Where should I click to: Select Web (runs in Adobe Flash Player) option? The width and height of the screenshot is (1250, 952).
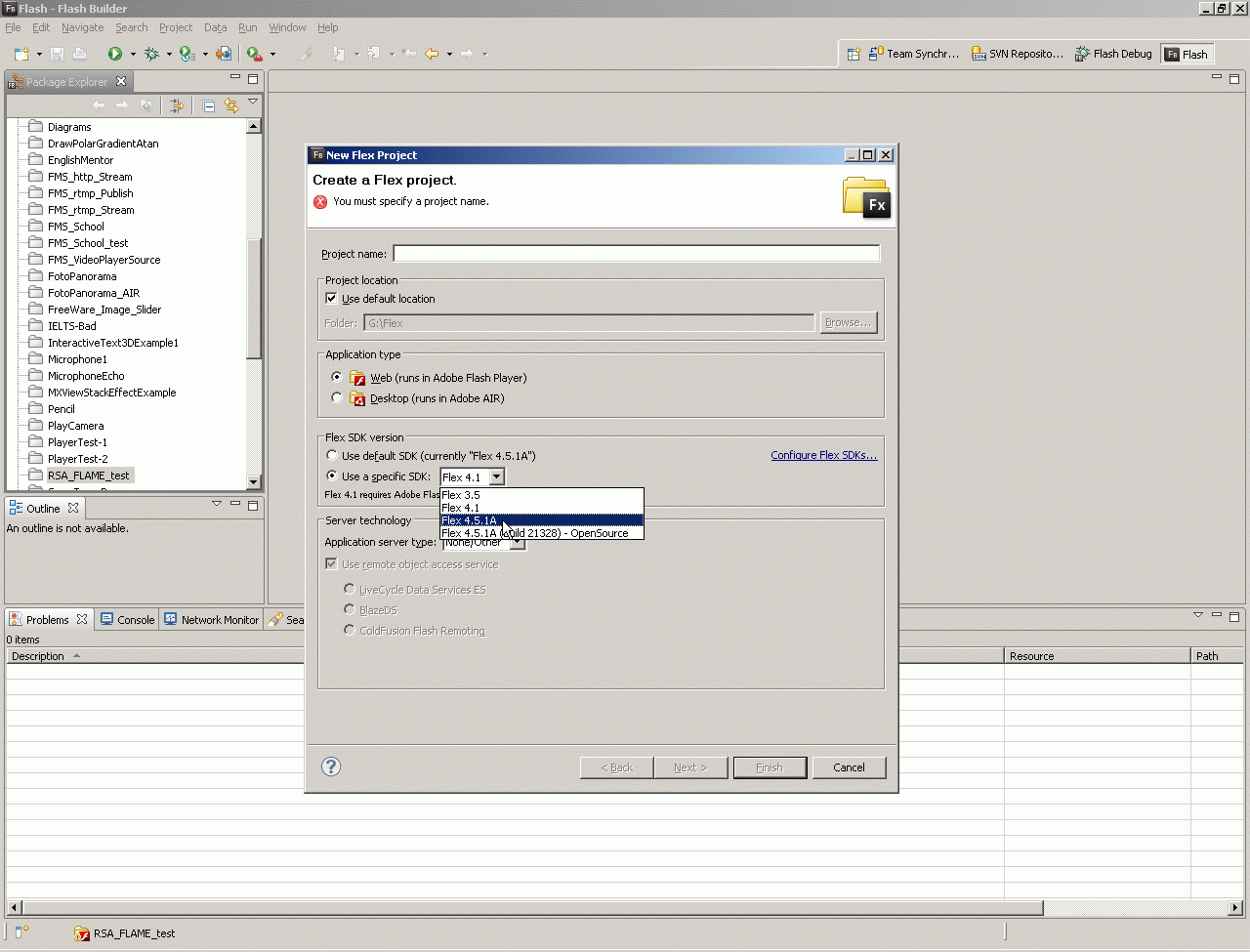point(337,377)
